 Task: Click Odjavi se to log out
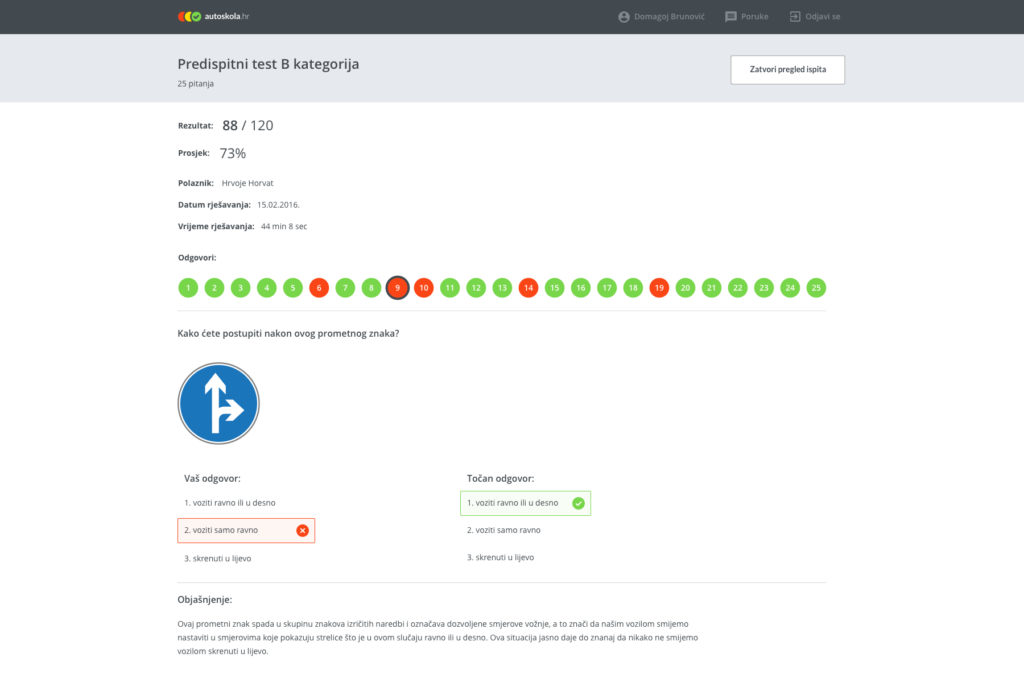(814, 17)
